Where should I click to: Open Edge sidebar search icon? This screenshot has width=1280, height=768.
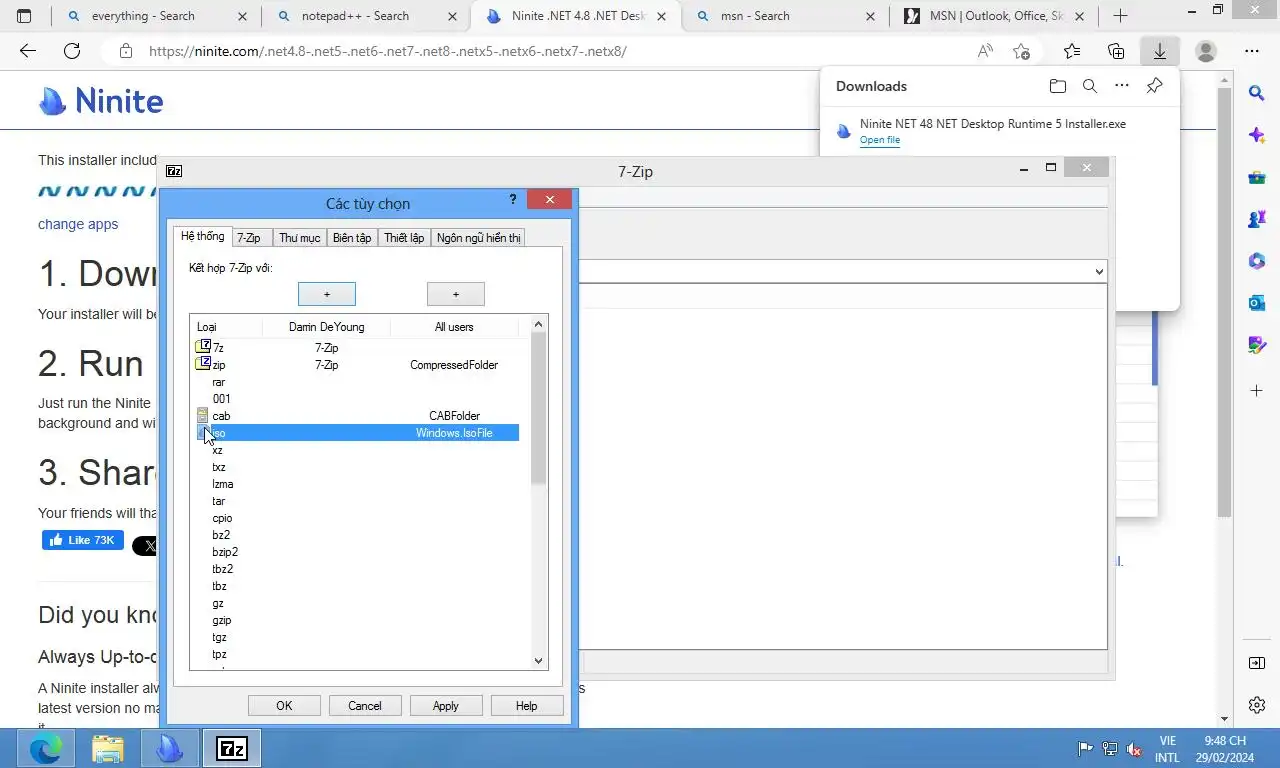click(x=1257, y=93)
